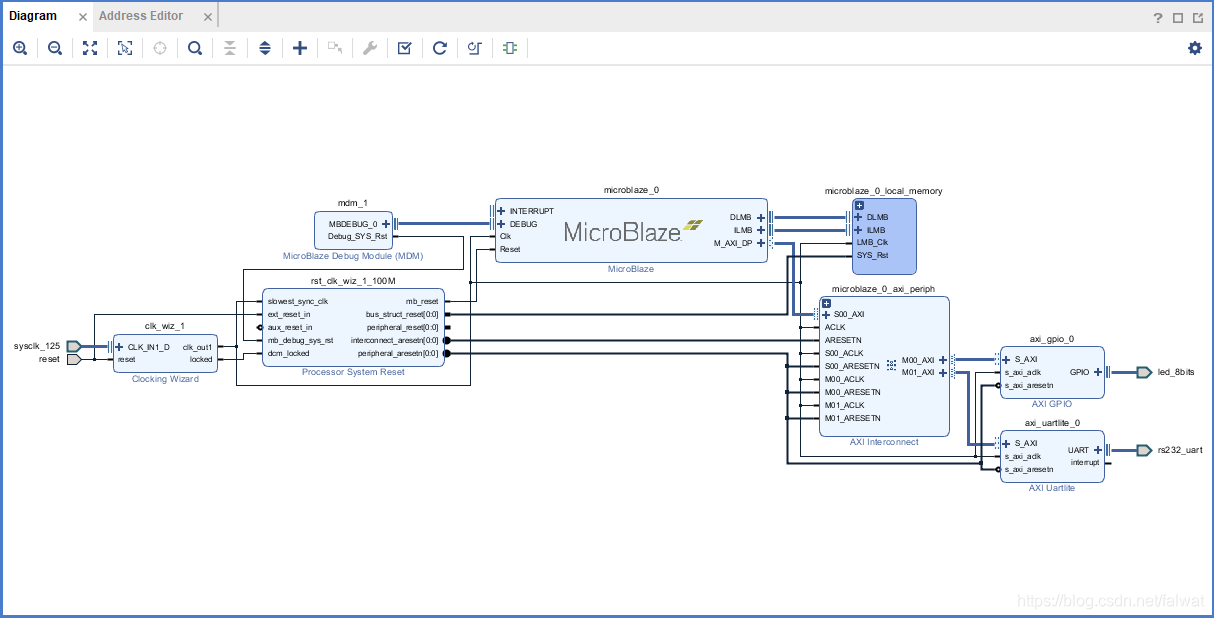1214x619 pixels.
Task: Expand the M00_AXI interface on AXI Interconnect
Action: (x=943, y=360)
